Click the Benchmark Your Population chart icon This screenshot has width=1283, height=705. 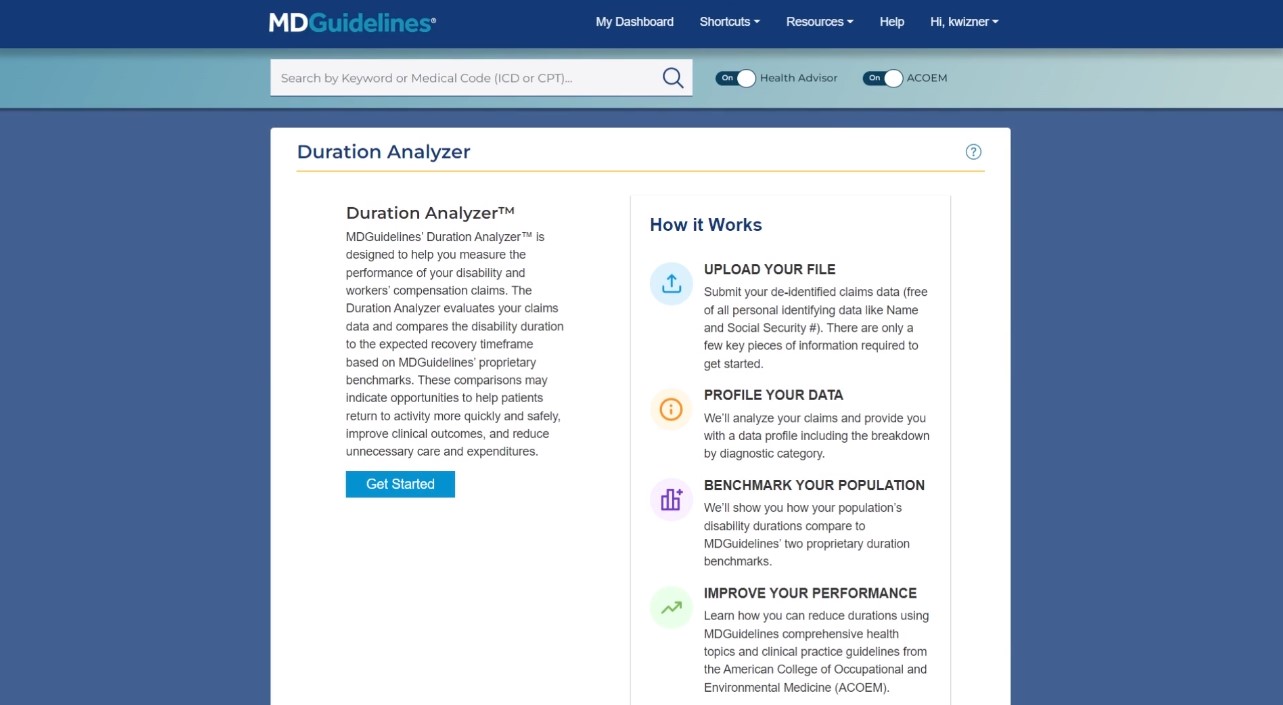click(670, 499)
